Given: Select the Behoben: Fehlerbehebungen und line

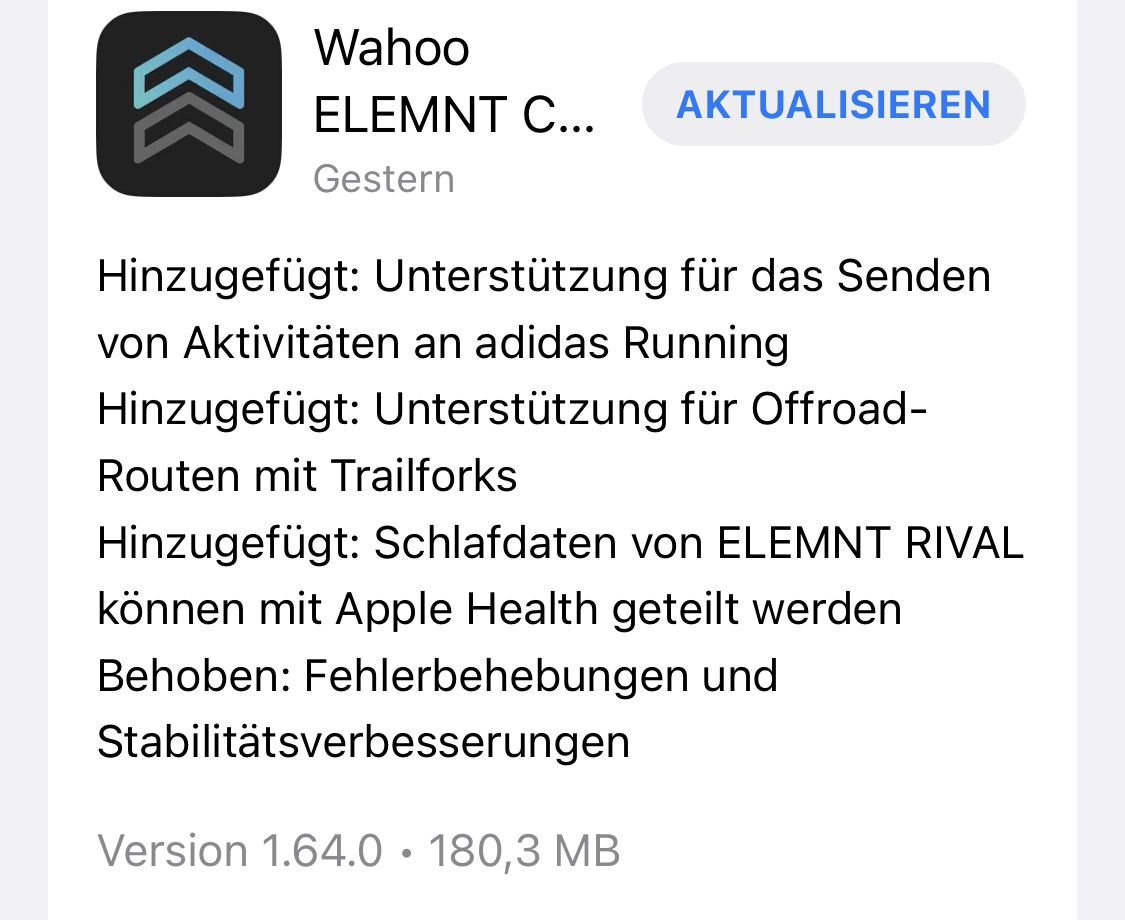Looking at the screenshot, I should pos(438,675).
